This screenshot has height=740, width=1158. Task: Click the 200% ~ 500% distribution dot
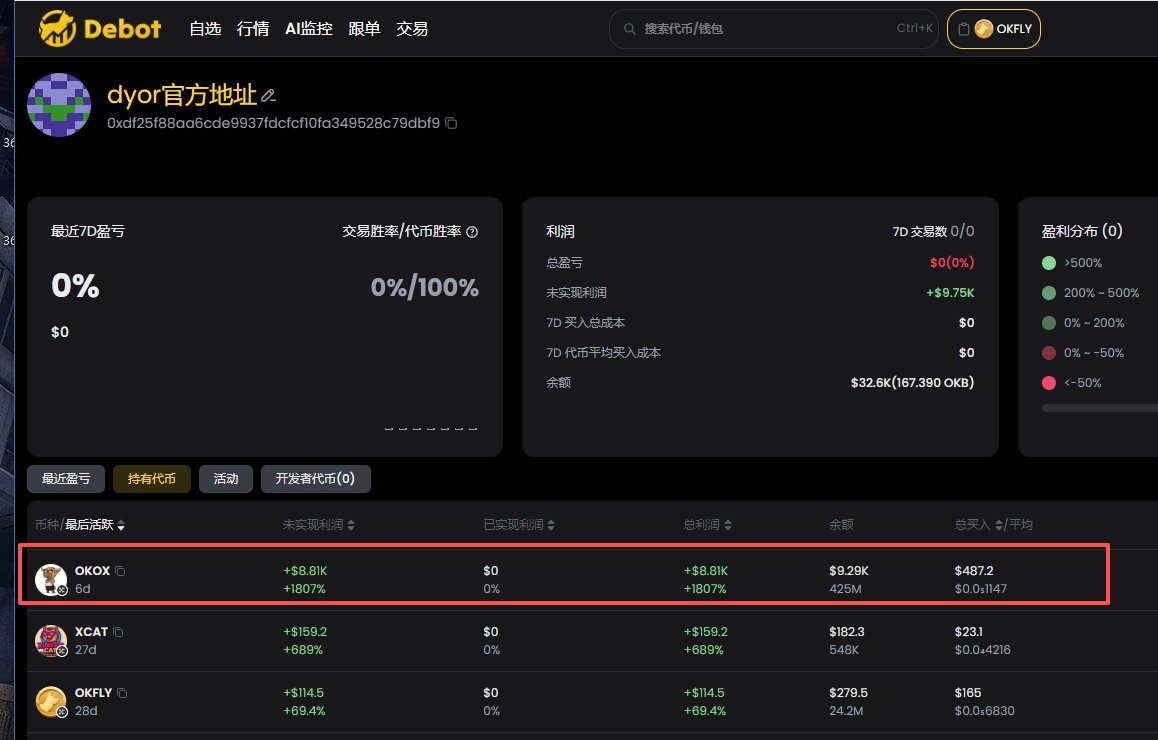[1049, 293]
